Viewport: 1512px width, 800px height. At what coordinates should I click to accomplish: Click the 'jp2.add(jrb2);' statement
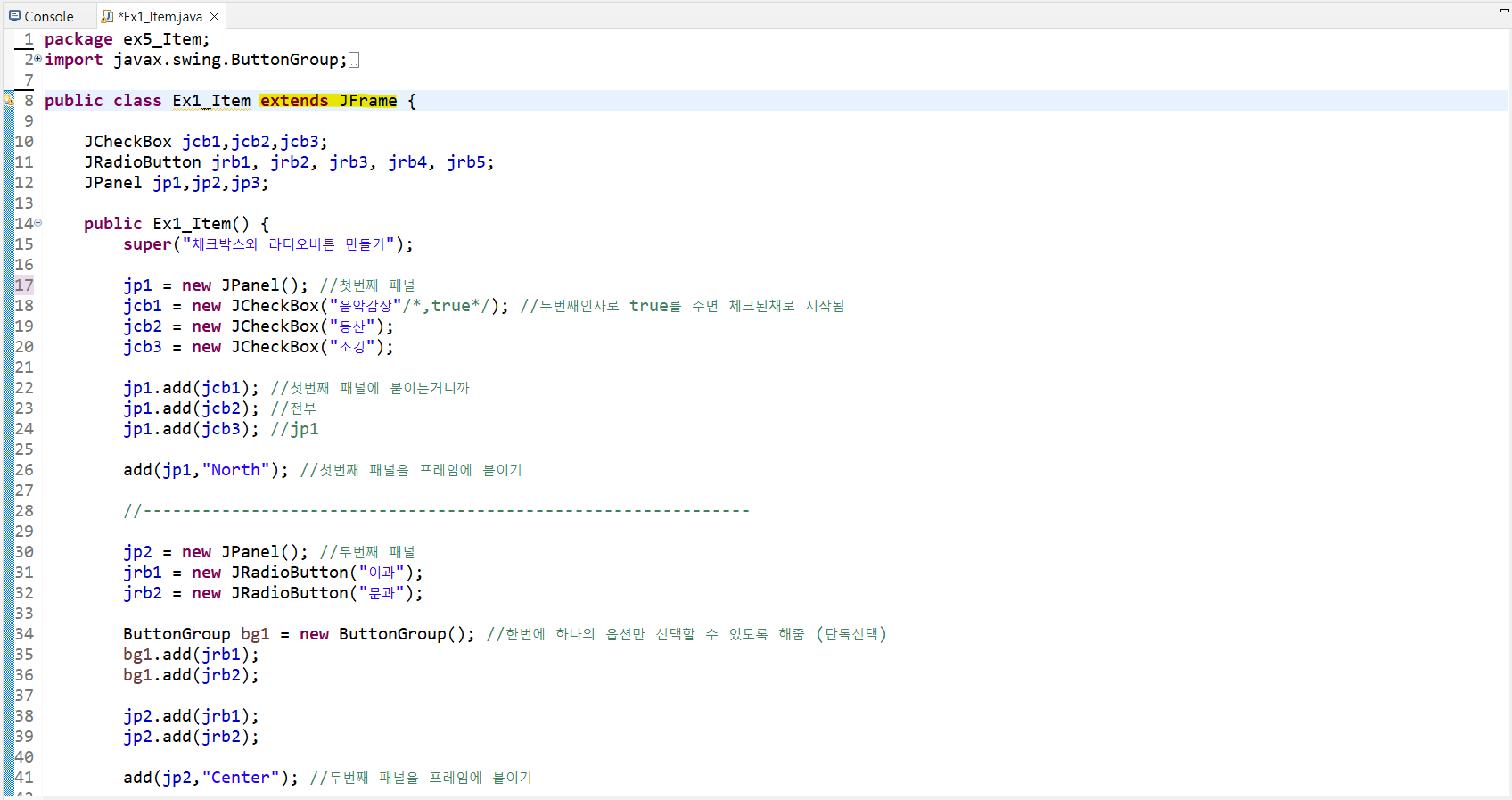192,737
